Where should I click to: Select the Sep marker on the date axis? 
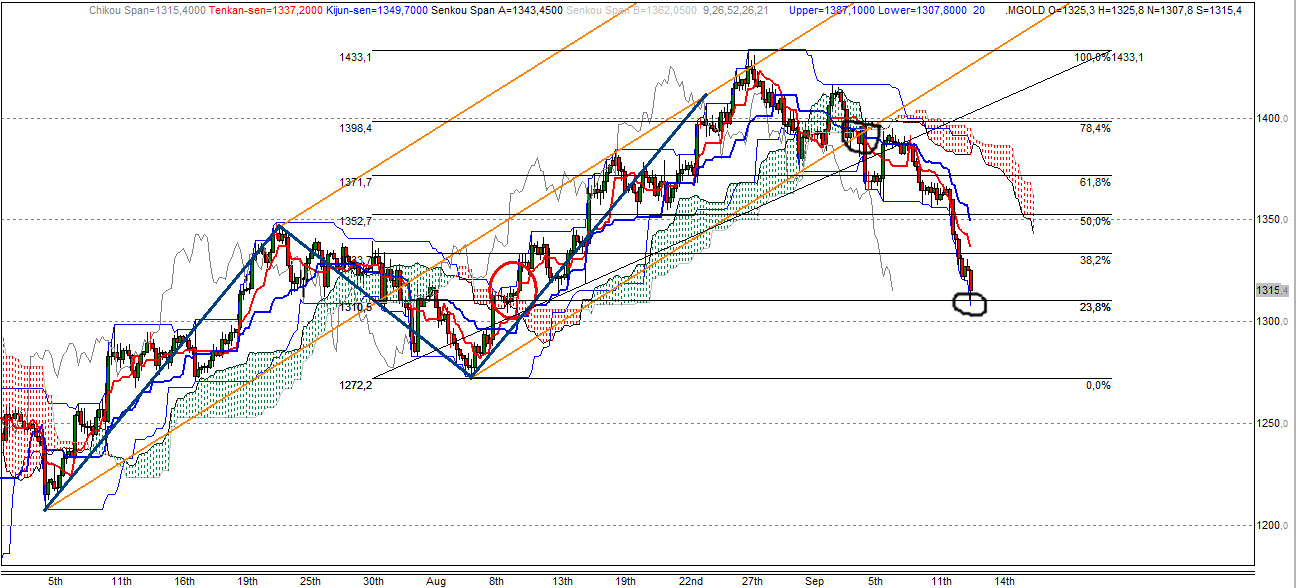pyautogui.click(x=814, y=581)
